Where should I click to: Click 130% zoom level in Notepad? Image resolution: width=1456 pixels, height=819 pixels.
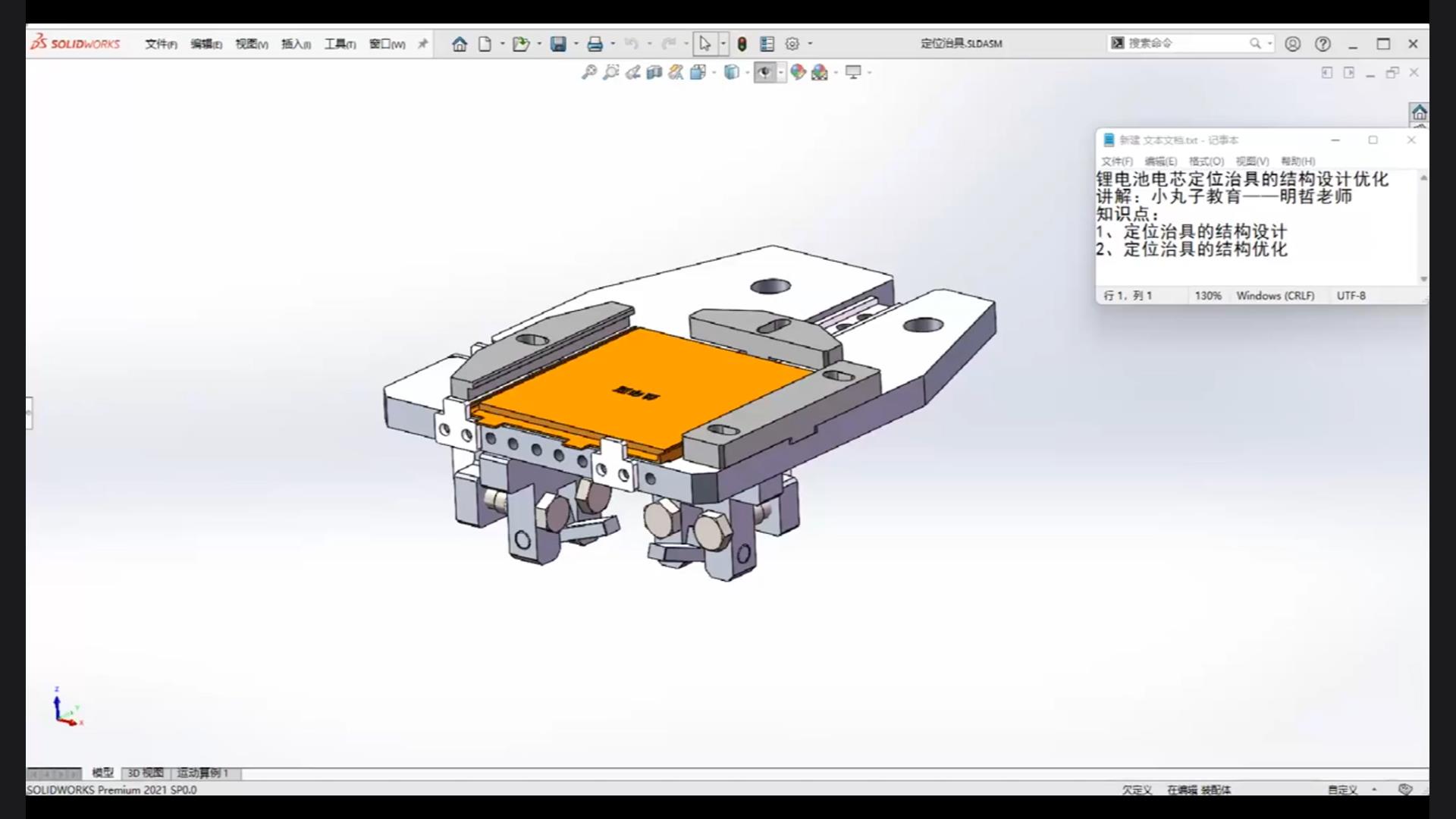click(1208, 296)
